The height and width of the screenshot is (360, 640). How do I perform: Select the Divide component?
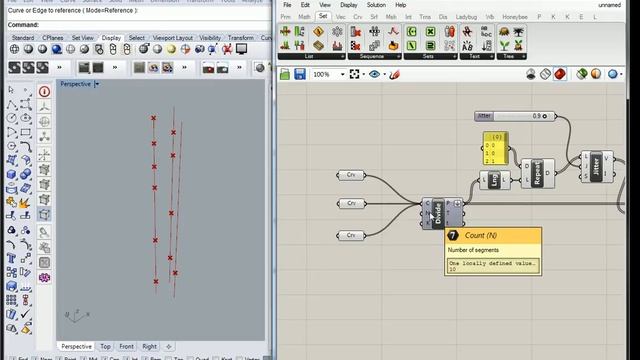tap(442, 213)
